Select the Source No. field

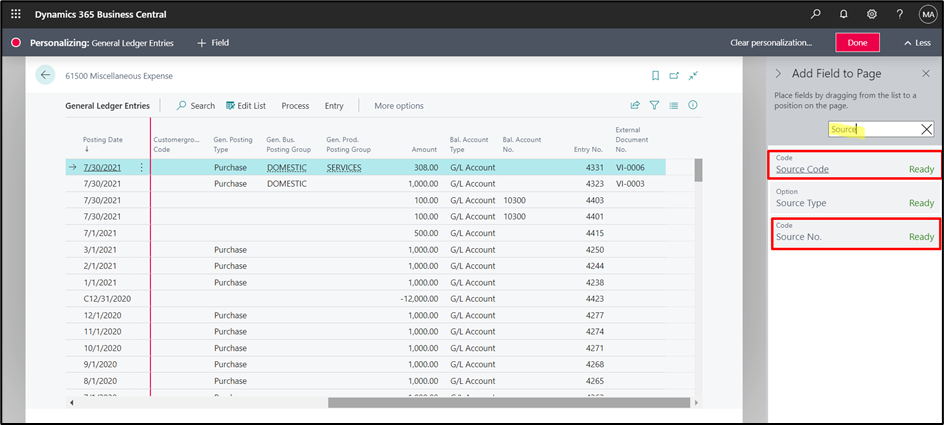[855, 232]
